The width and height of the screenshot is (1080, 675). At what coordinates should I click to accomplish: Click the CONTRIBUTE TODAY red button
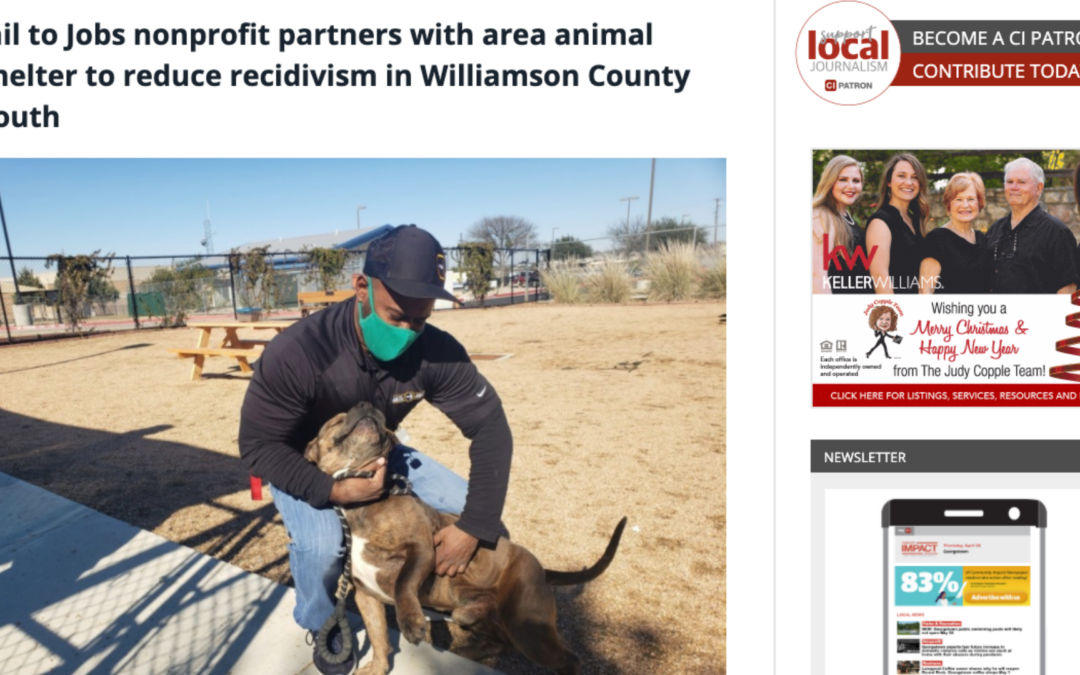(992, 71)
